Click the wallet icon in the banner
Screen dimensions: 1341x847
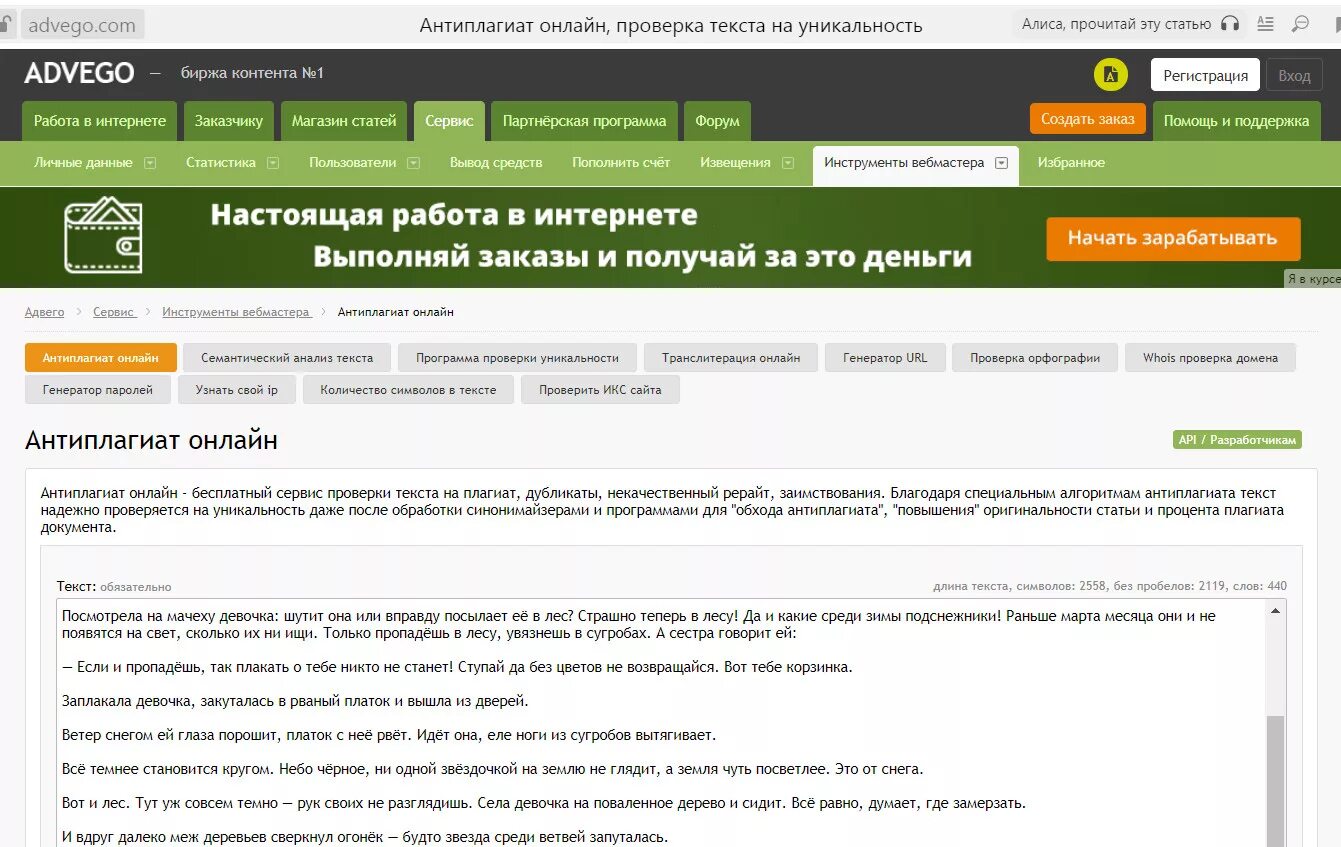click(x=103, y=236)
